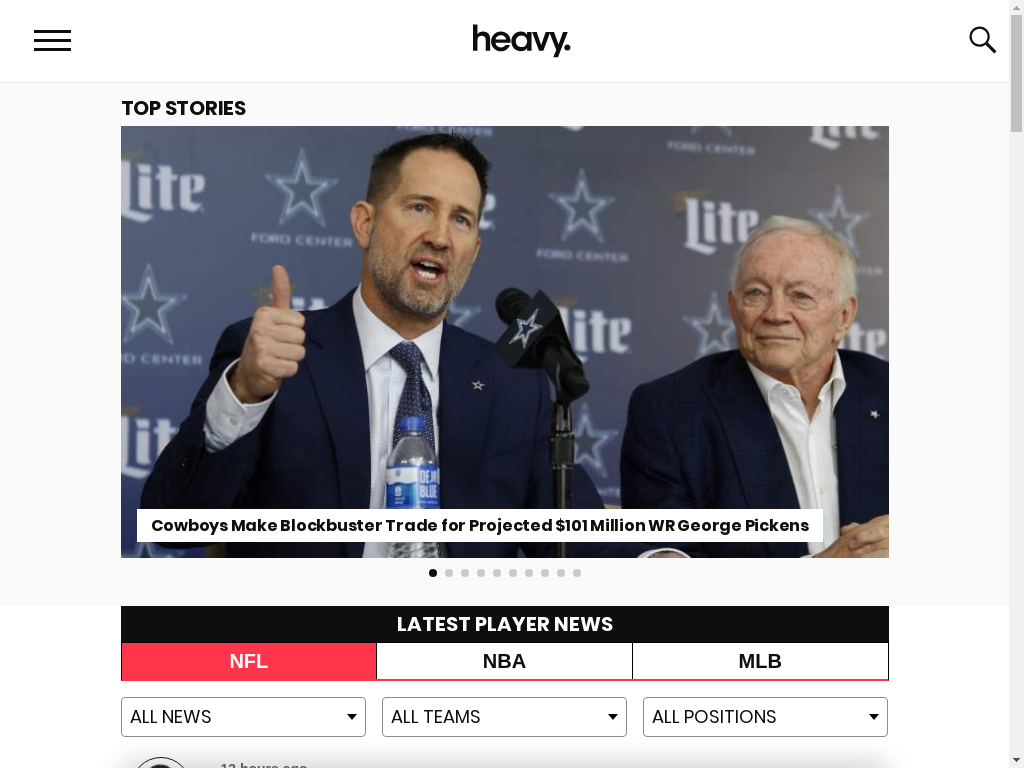This screenshot has width=1024, height=768.
Task: Open the Cowboys George Pickens trade headline
Action: point(480,526)
